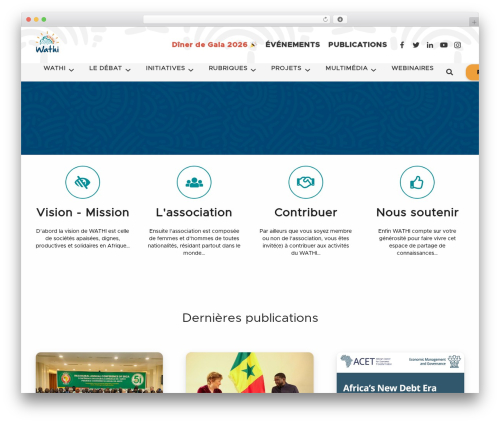Click the 'D'abord la vision de WATHI' text
500x423 pixels.
83,238
